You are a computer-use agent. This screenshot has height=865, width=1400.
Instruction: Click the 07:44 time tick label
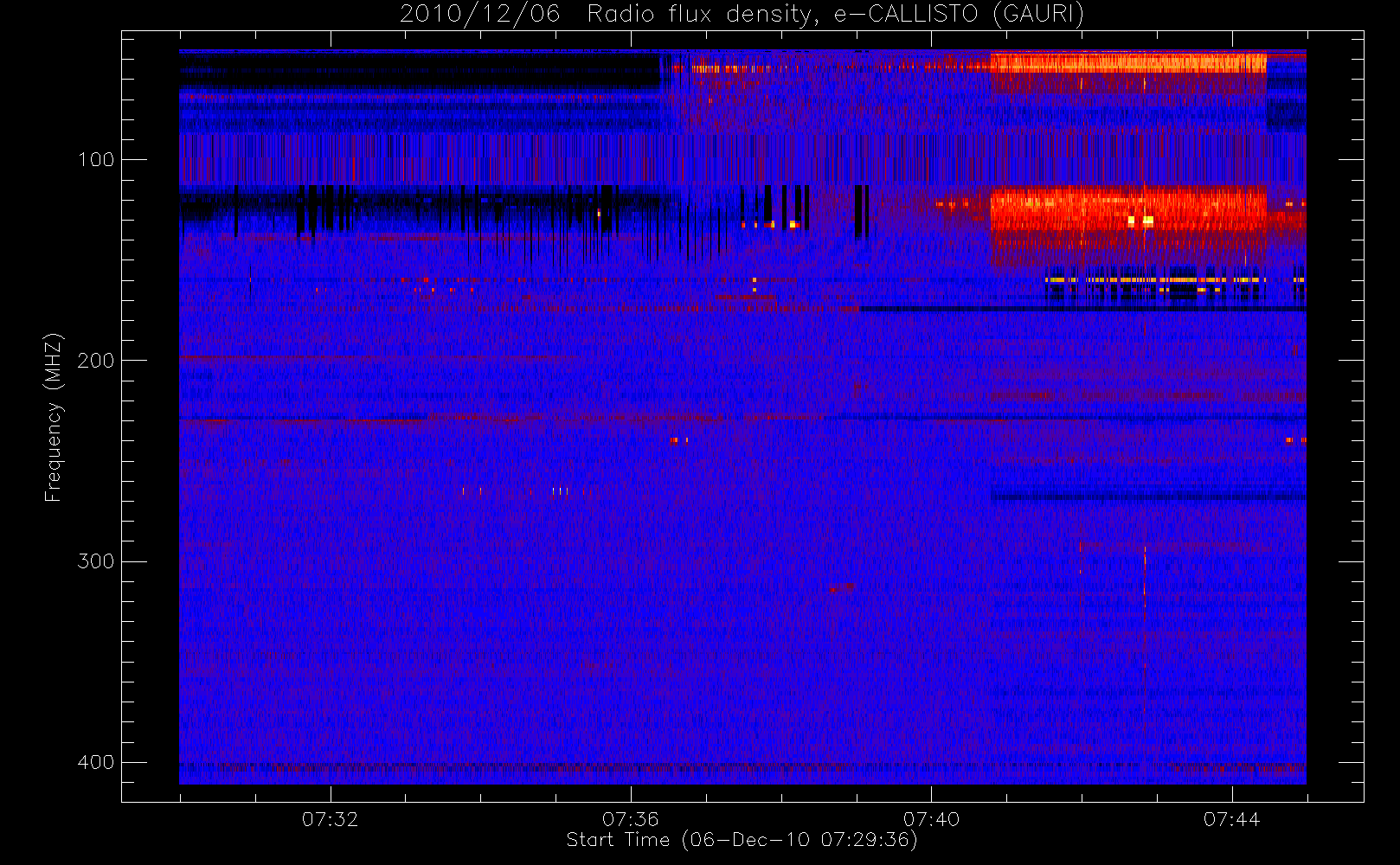click(x=1231, y=819)
